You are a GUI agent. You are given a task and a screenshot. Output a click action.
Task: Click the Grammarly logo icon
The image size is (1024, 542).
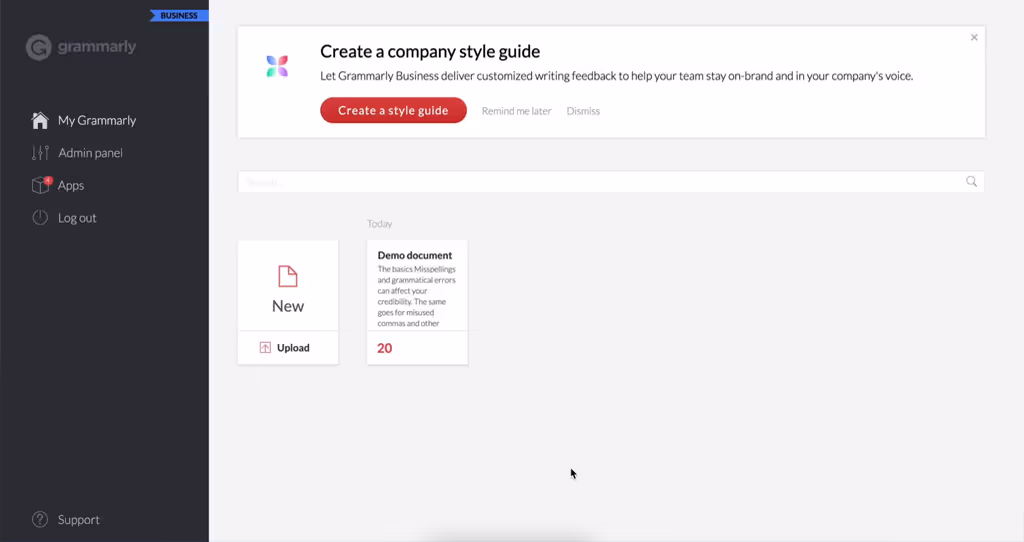click(x=39, y=47)
